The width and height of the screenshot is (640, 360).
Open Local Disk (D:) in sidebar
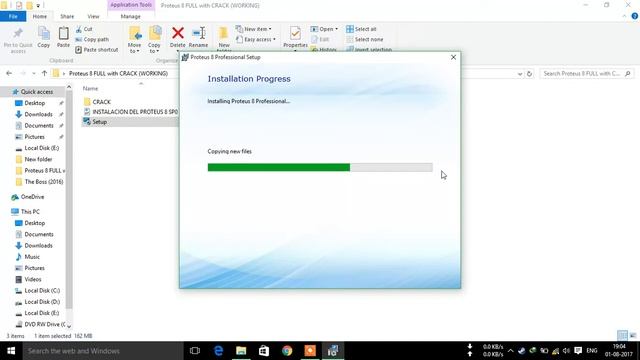[42, 302]
